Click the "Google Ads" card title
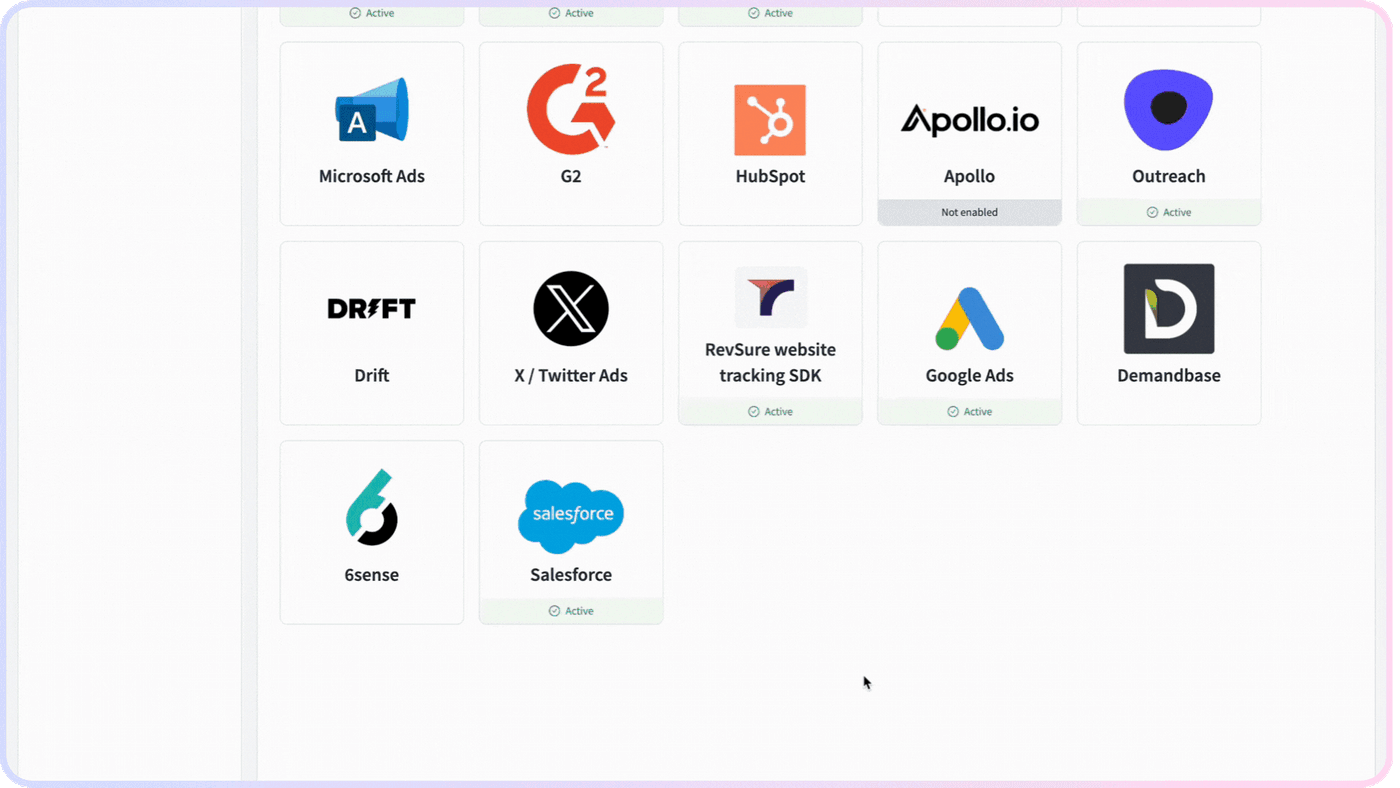Viewport: 1400px width, 788px height. [970, 375]
